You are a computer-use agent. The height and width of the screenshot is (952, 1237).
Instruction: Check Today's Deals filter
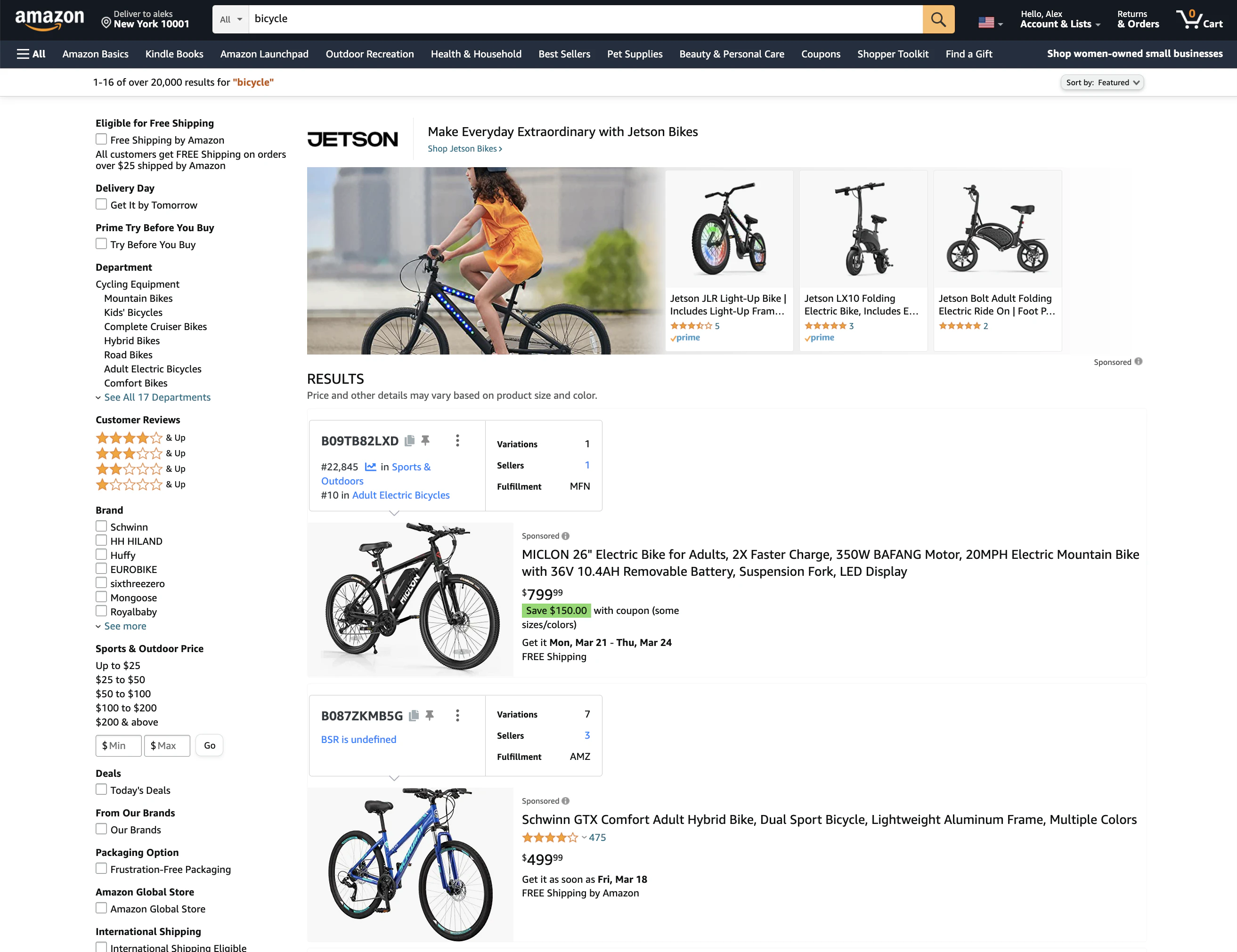pyautogui.click(x=101, y=790)
